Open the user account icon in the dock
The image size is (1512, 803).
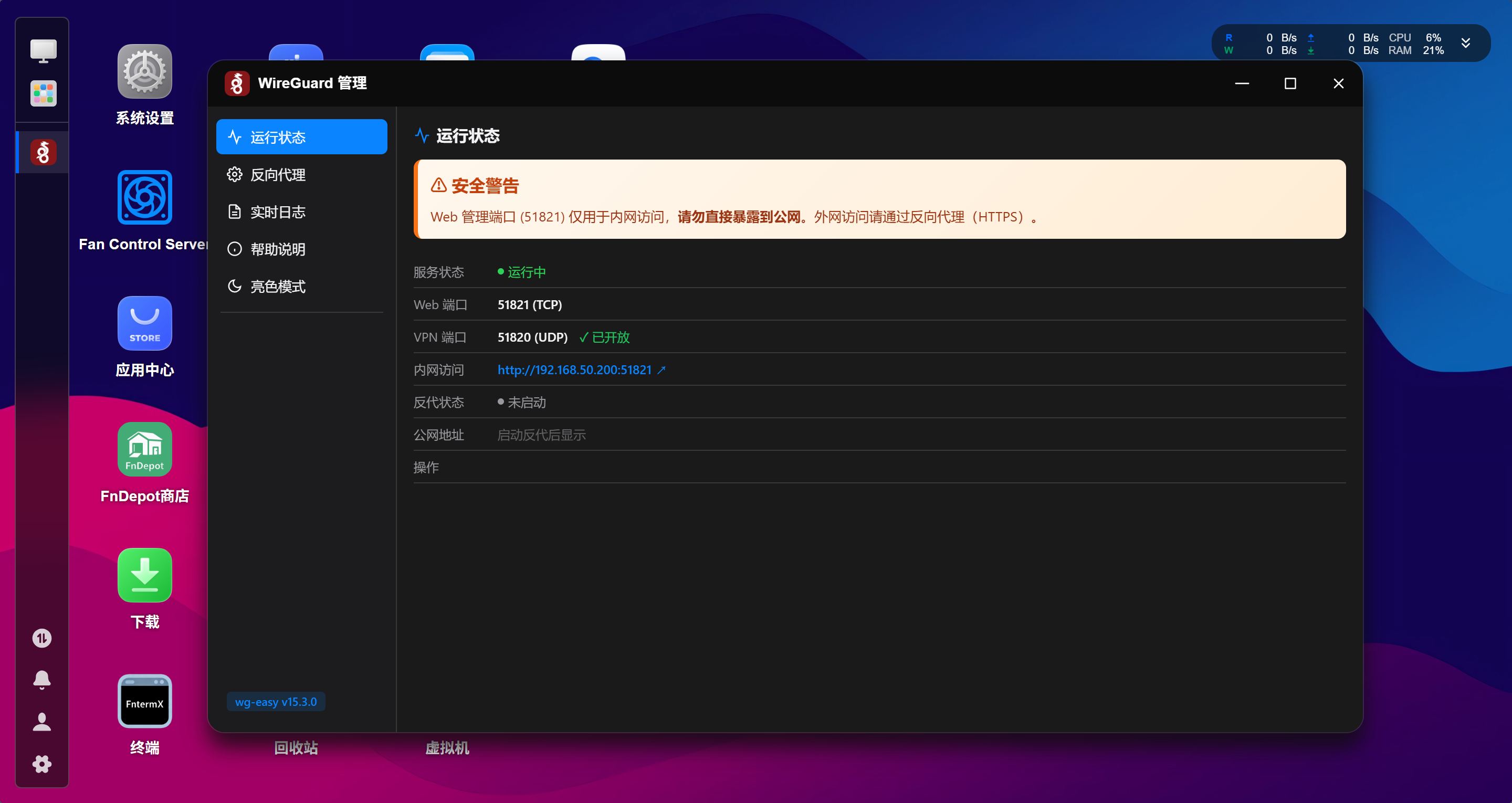pyautogui.click(x=41, y=722)
